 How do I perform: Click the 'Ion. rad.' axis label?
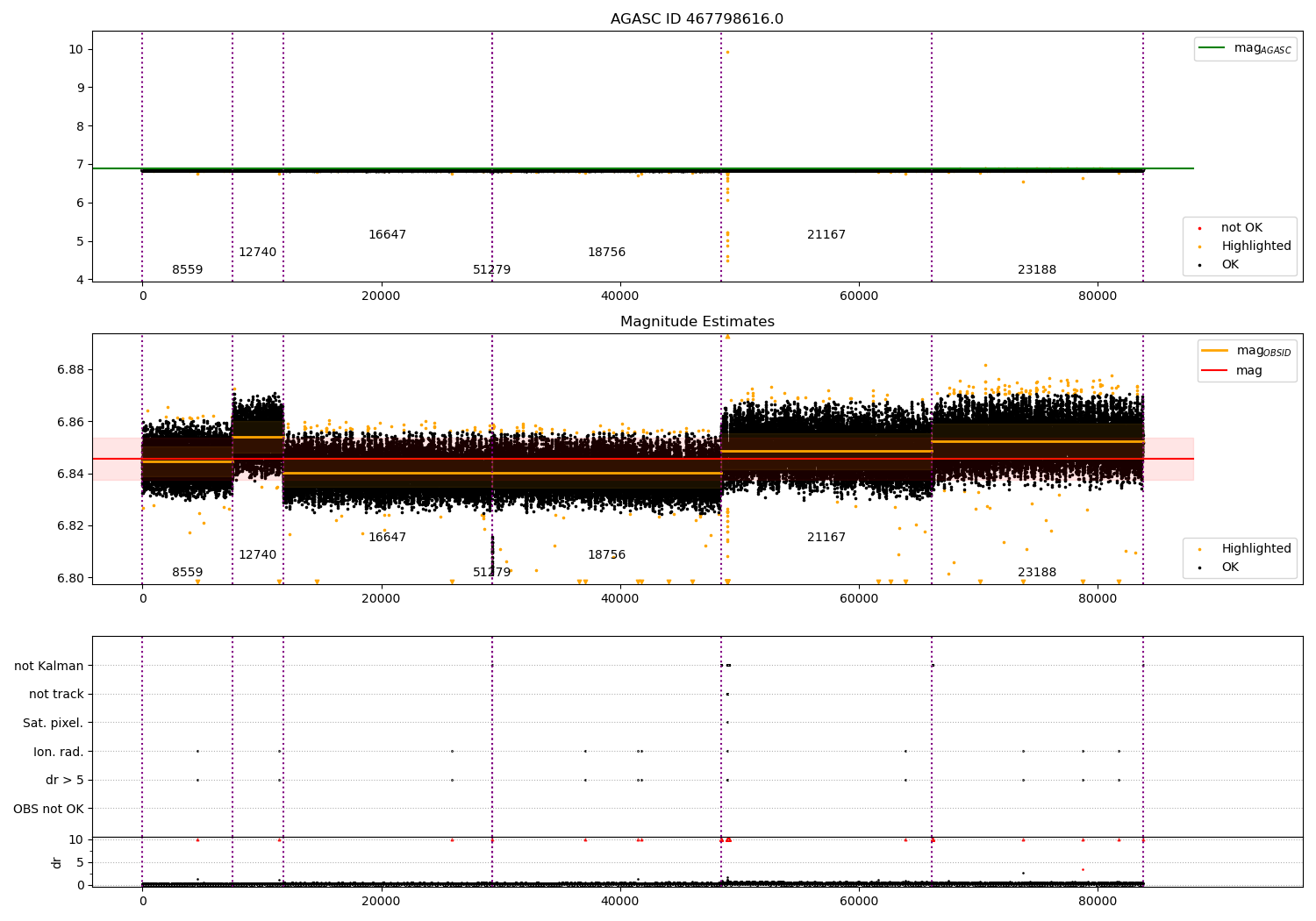[59, 752]
